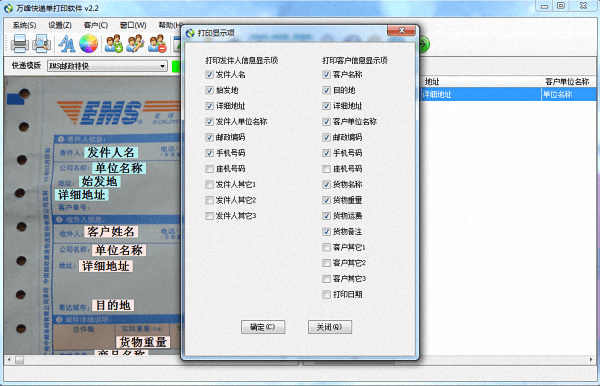Open the font settings icon

[66, 44]
